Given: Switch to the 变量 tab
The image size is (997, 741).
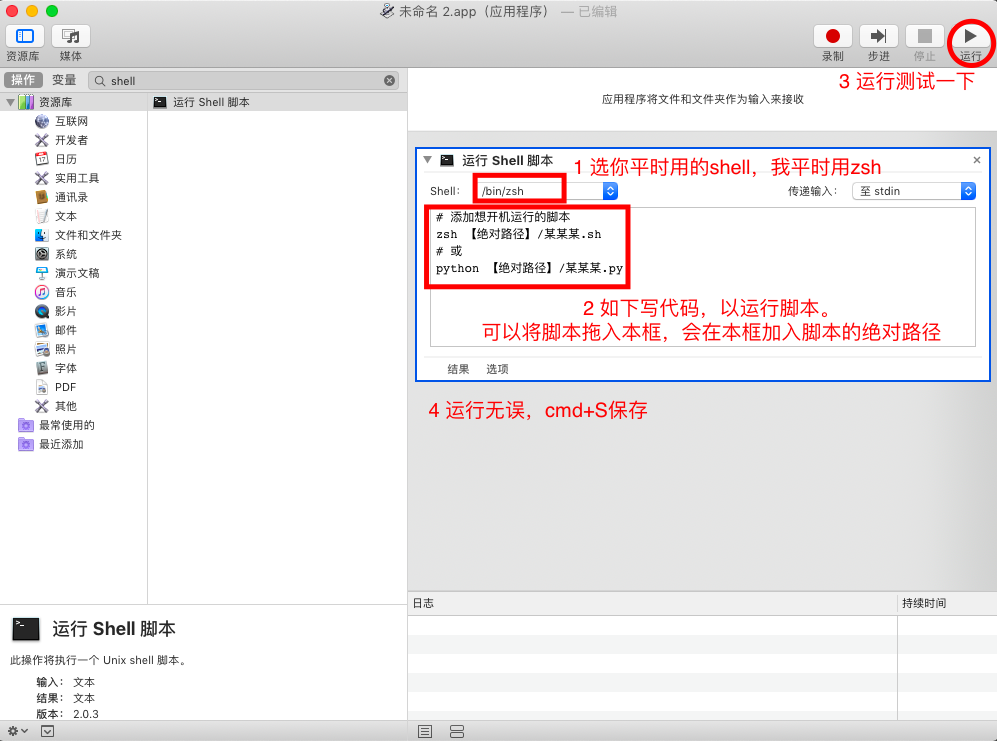Looking at the screenshot, I should 64,80.
